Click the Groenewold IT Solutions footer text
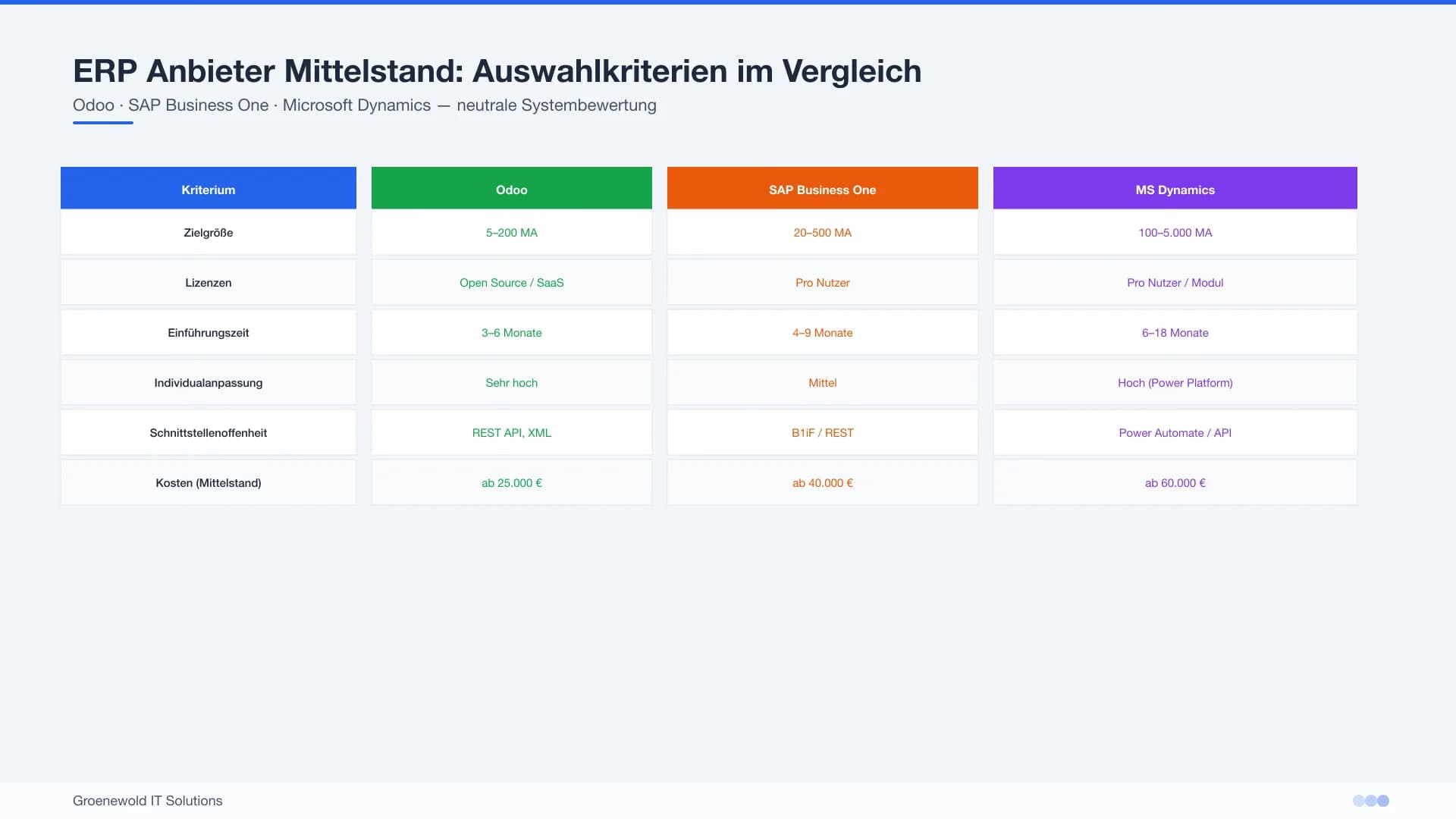 [148, 801]
